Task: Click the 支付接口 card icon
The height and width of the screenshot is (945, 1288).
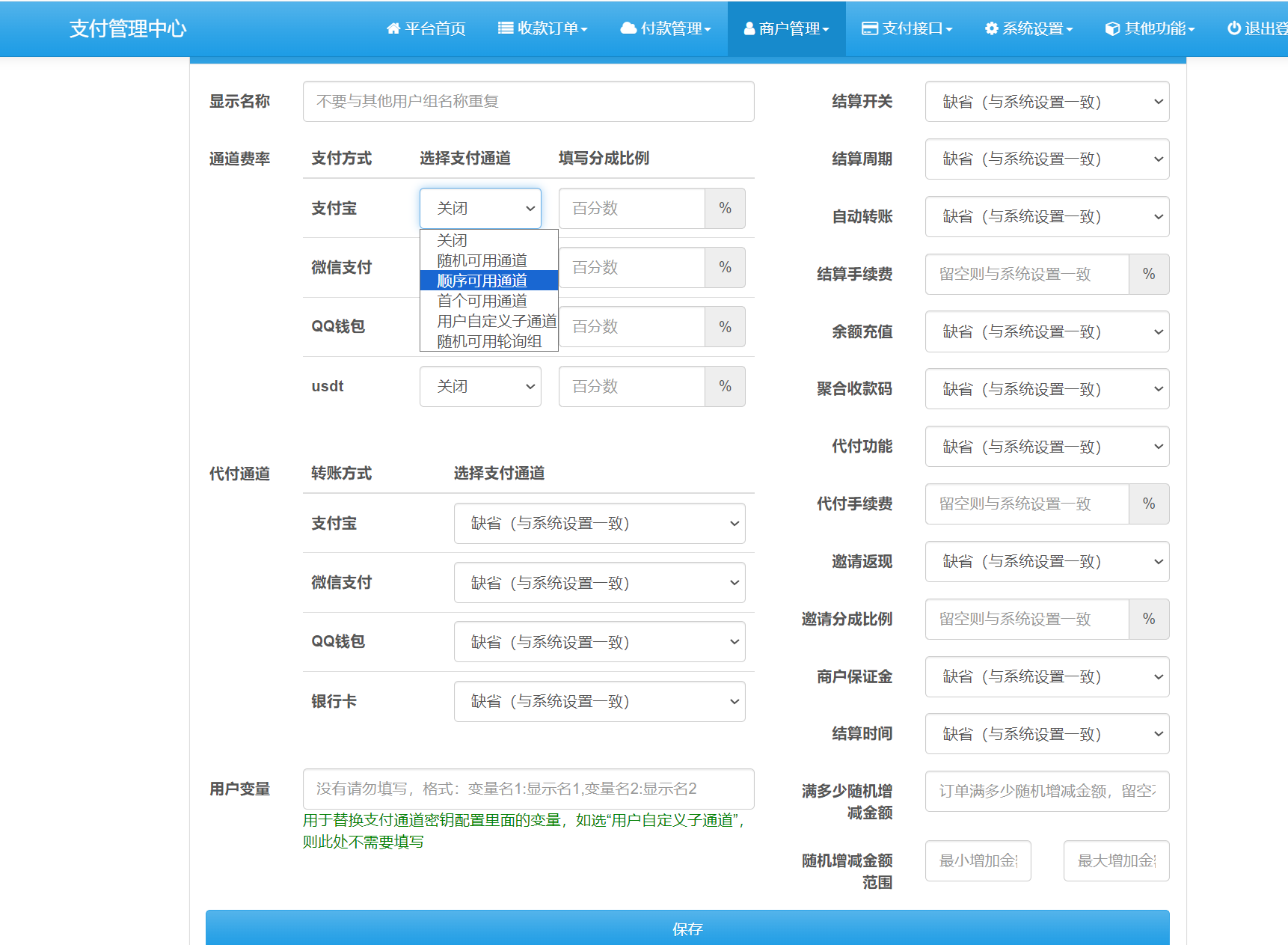Action: pos(868,28)
